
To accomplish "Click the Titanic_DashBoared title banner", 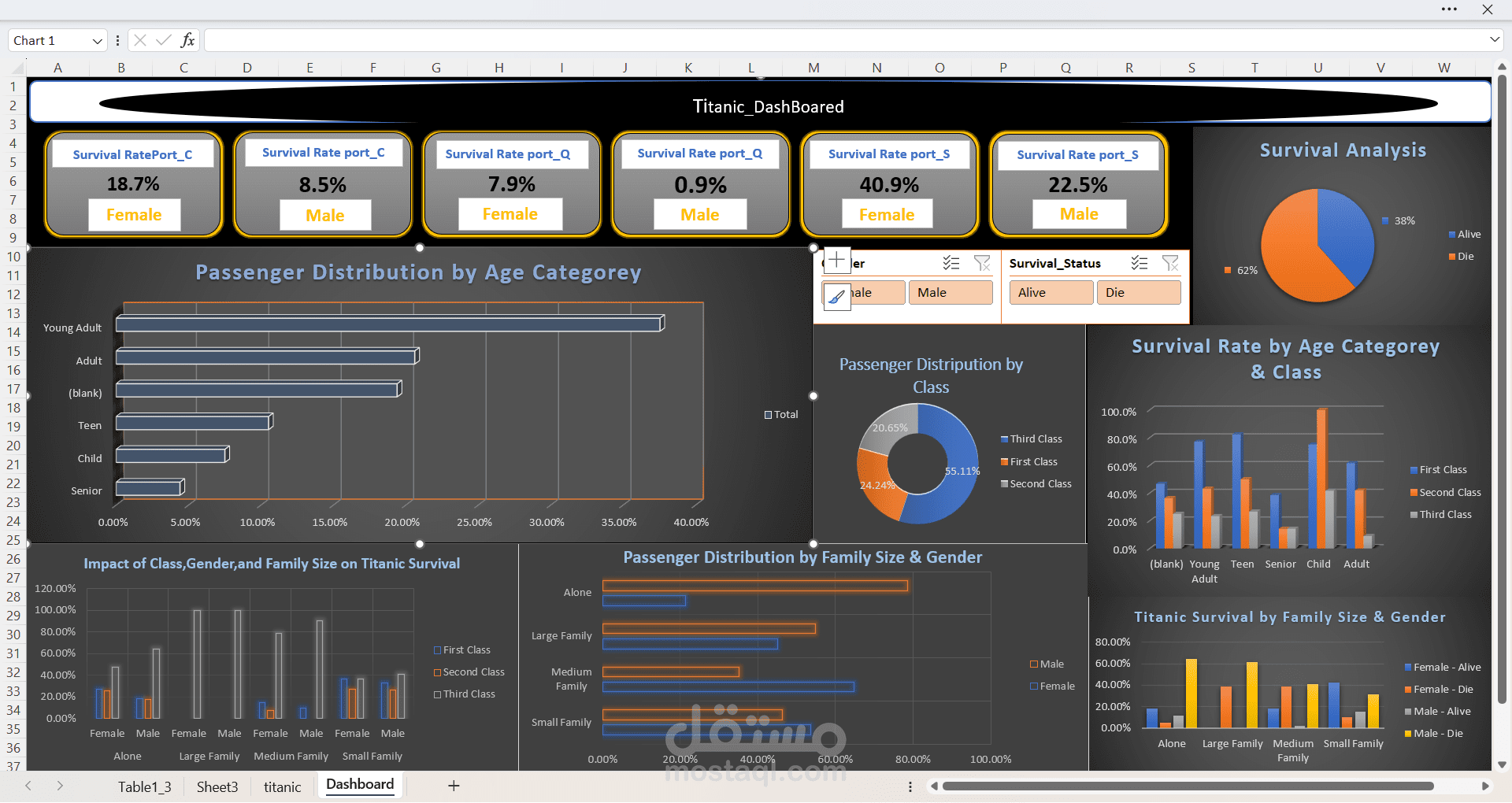I will pos(768,106).
